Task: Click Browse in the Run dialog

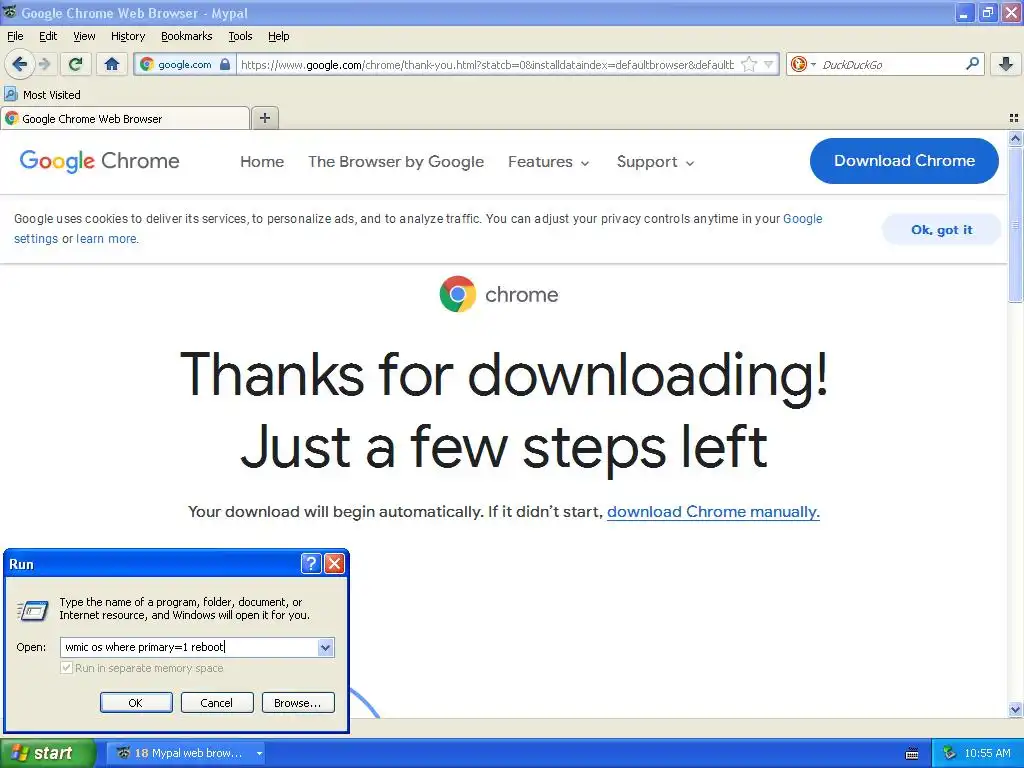Action: 298,703
